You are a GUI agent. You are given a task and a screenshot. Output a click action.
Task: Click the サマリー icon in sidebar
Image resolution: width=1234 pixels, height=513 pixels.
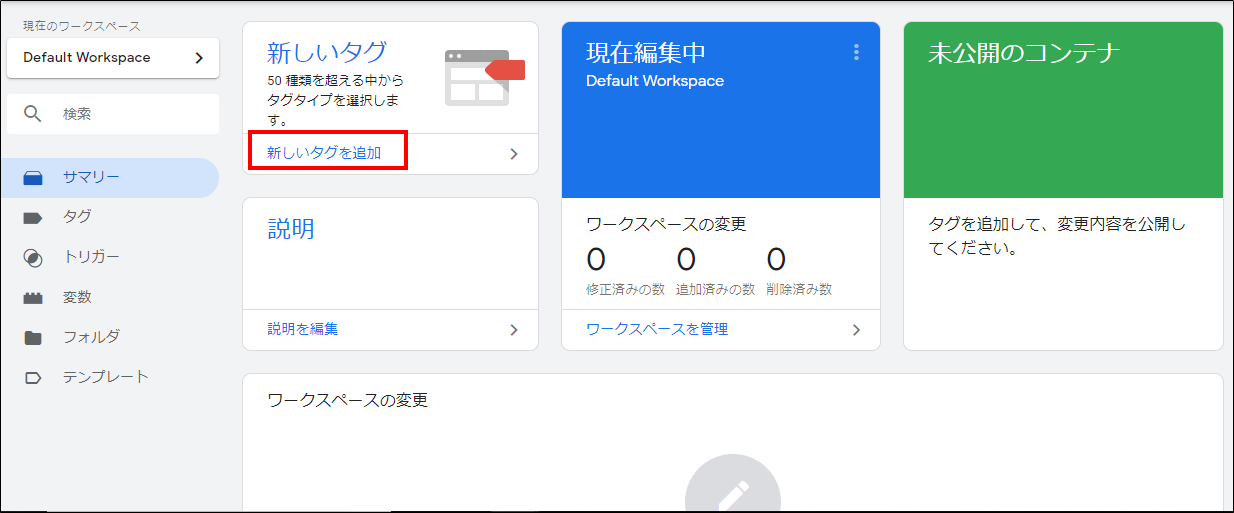(33, 178)
